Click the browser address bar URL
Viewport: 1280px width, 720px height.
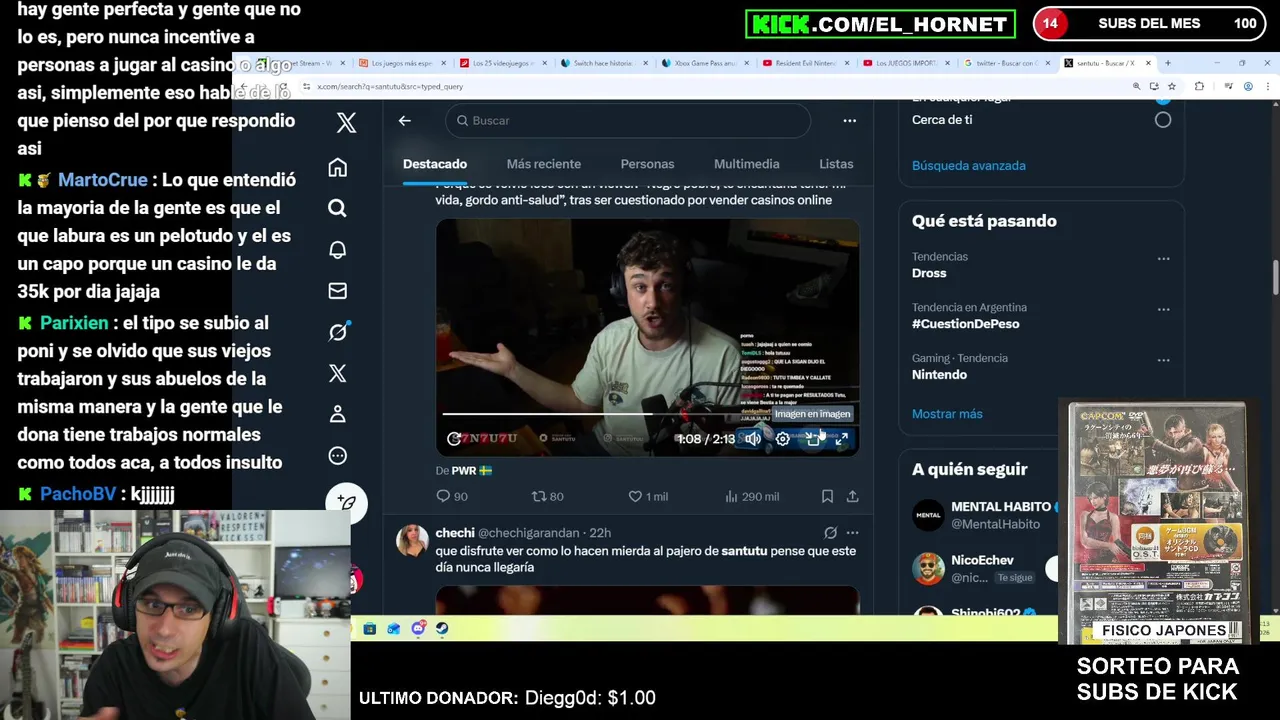pyautogui.click(x=390, y=87)
